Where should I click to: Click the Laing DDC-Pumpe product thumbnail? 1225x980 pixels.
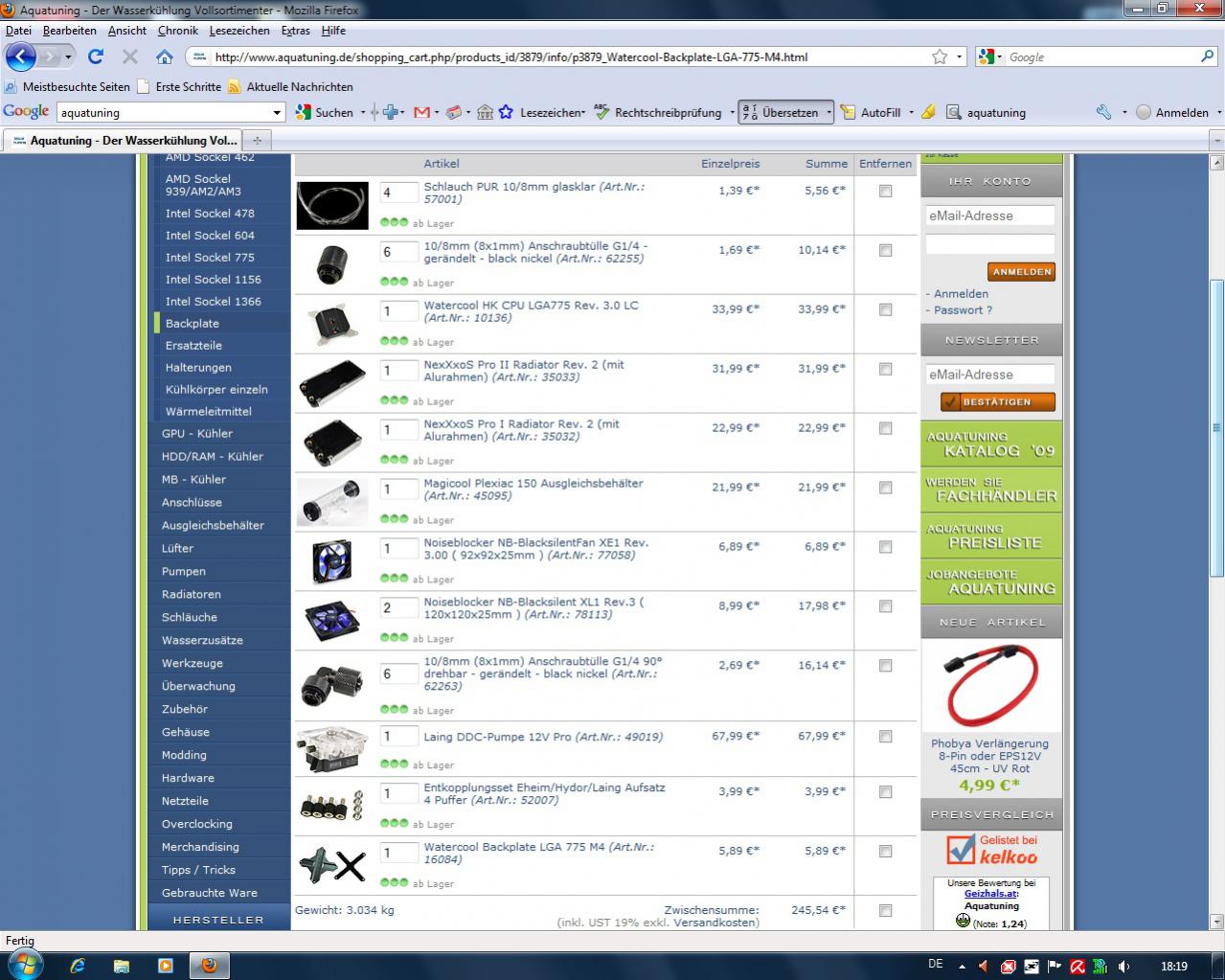coord(332,750)
